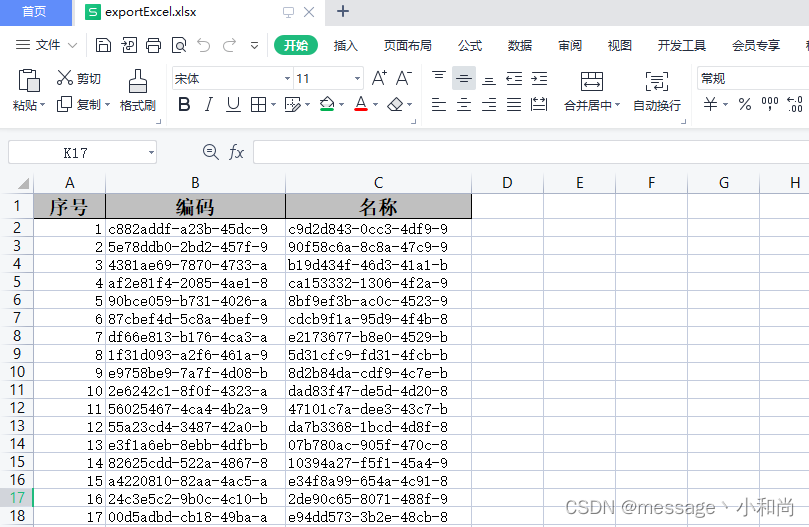Image resolution: width=809 pixels, height=527 pixels.
Task: Switch to the 审阅 tab
Action: [570, 45]
